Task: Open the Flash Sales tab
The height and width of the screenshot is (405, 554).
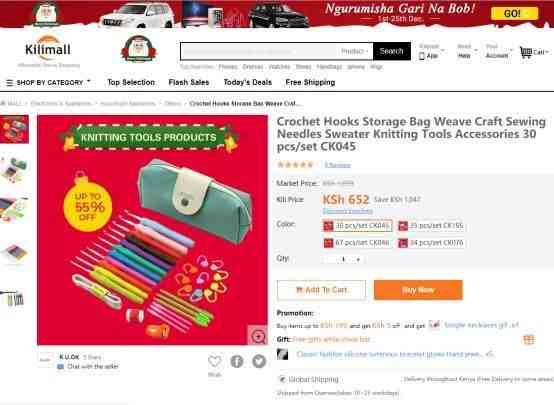Action: pyautogui.click(x=189, y=82)
